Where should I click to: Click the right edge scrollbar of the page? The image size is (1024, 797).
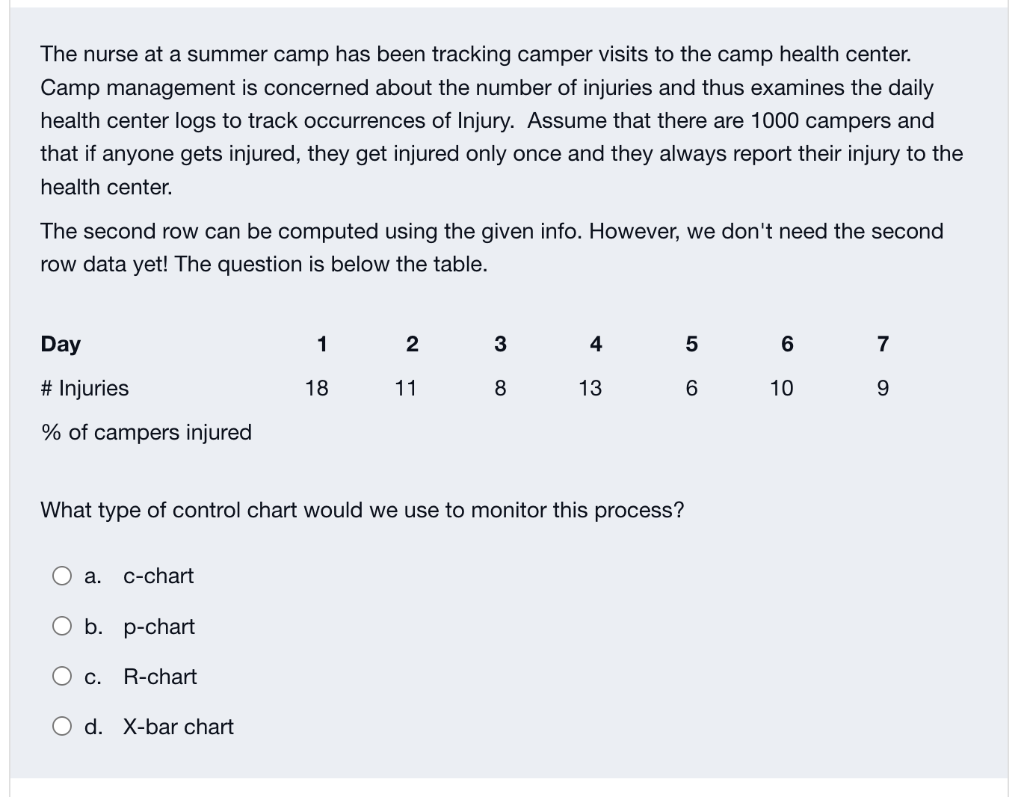click(x=1018, y=400)
